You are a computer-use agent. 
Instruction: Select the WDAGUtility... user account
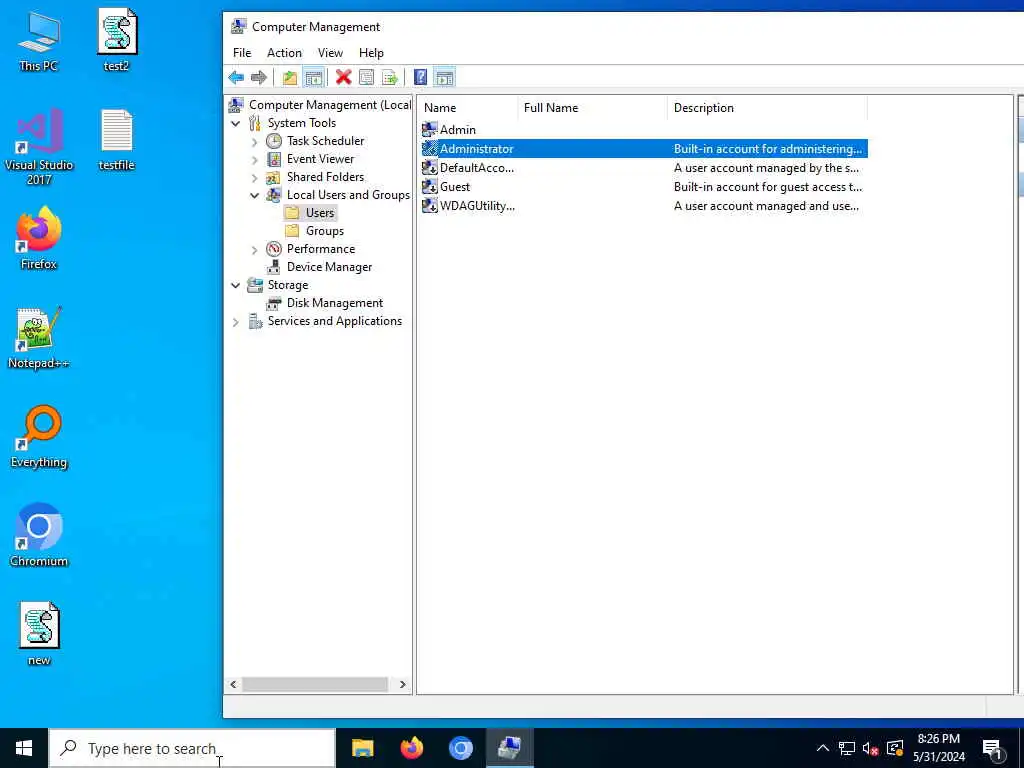click(x=468, y=206)
